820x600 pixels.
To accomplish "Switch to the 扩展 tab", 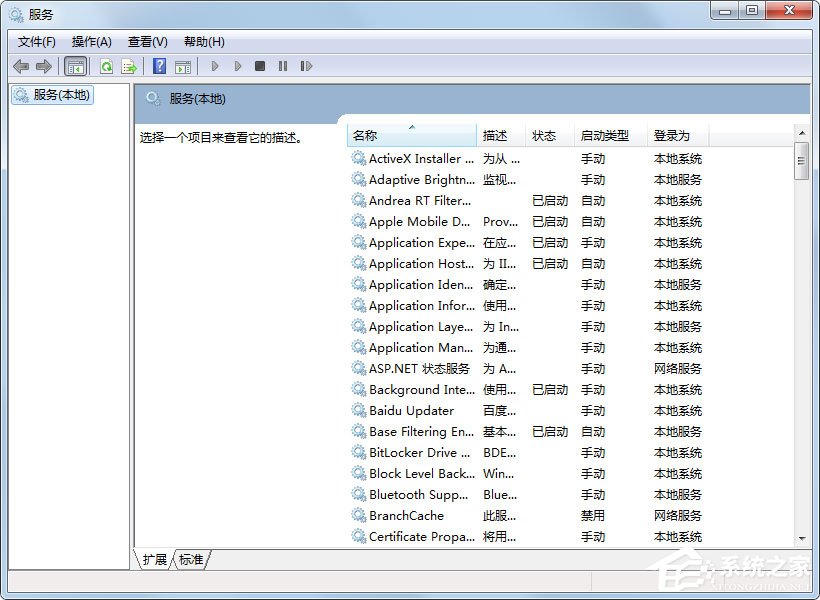I will [x=153, y=560].
